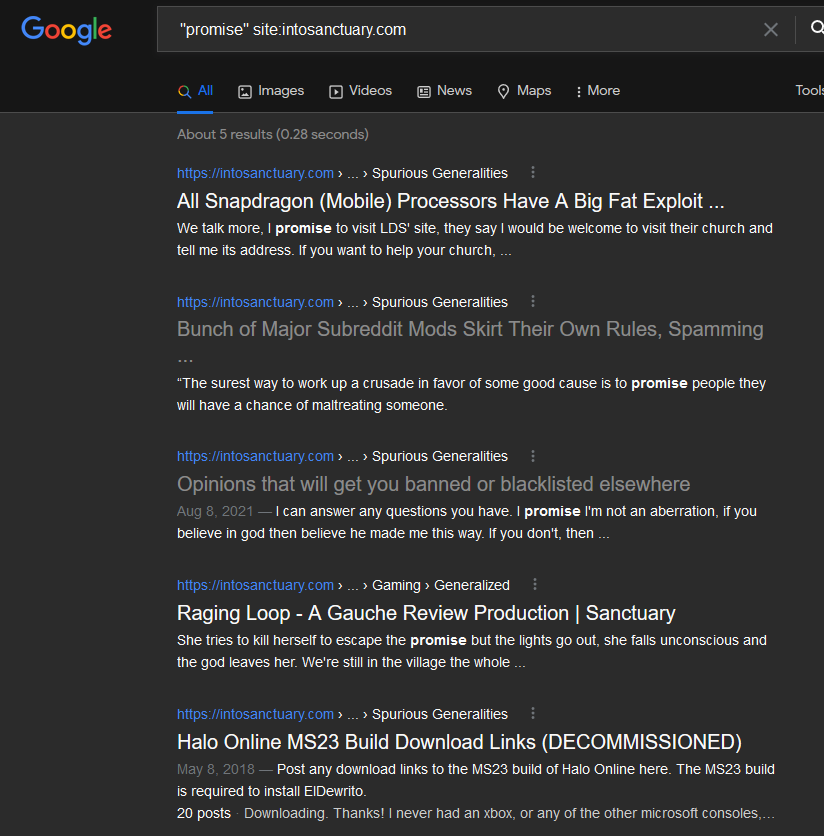Click the 'May 8, 2018' date text
The height and width of the screenshot is (836, 824).
216,769
